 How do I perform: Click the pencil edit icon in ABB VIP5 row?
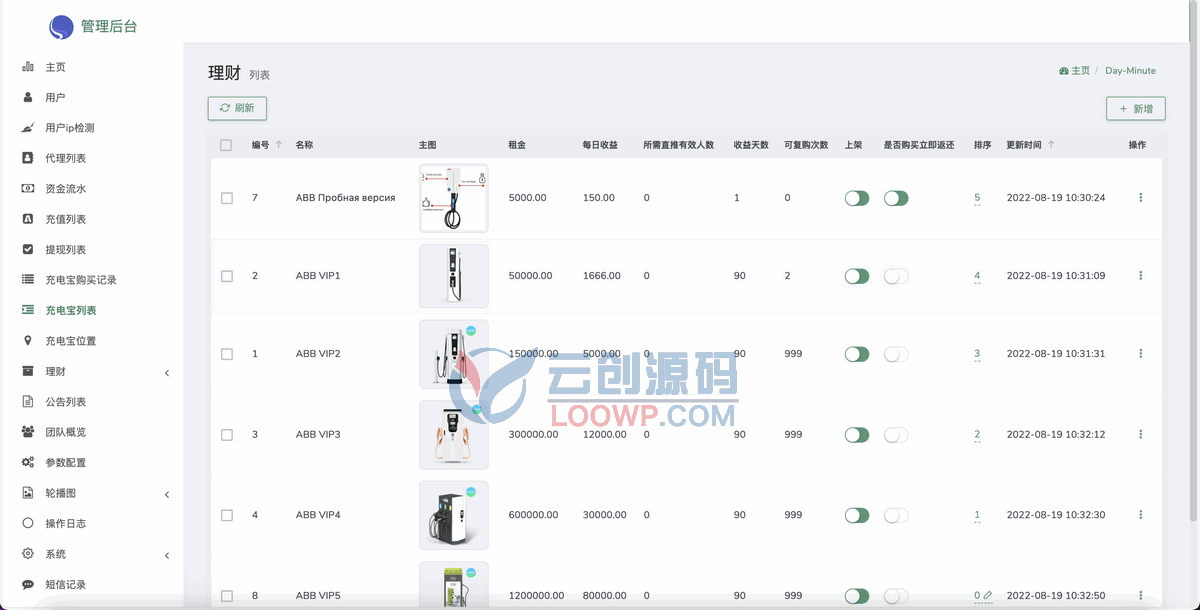pos(988,595)
